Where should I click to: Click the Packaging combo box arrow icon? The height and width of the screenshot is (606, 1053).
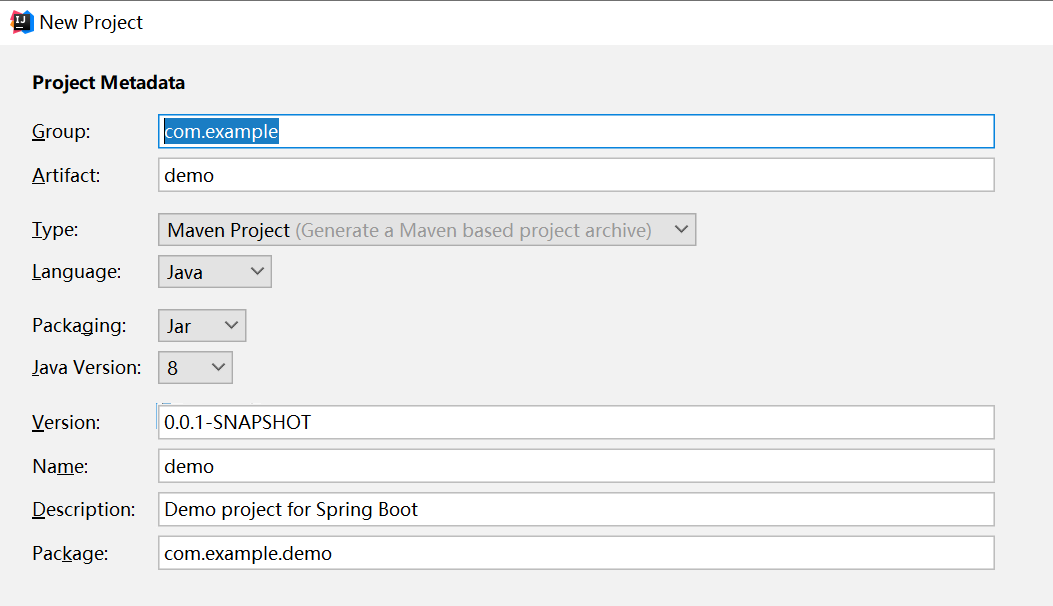(231, 325)
